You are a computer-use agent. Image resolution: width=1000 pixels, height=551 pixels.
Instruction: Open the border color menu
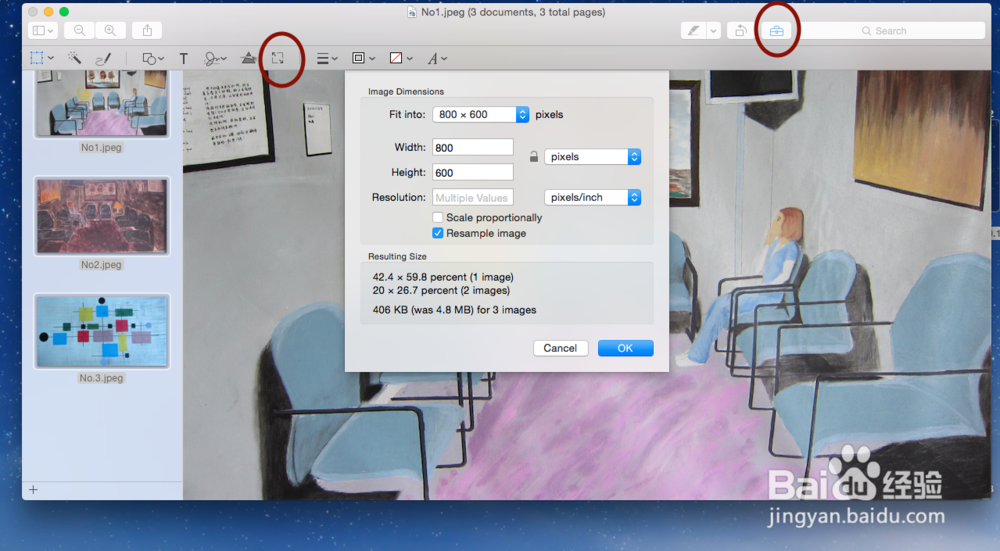tap(364, 59)
